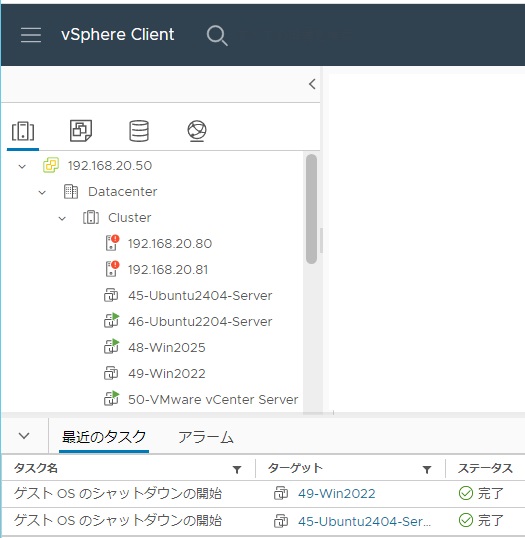Collapse the Cluster tree node
The height and width of the screenshot is (538, 525).
pyautogui.click(x=62, y=219)
